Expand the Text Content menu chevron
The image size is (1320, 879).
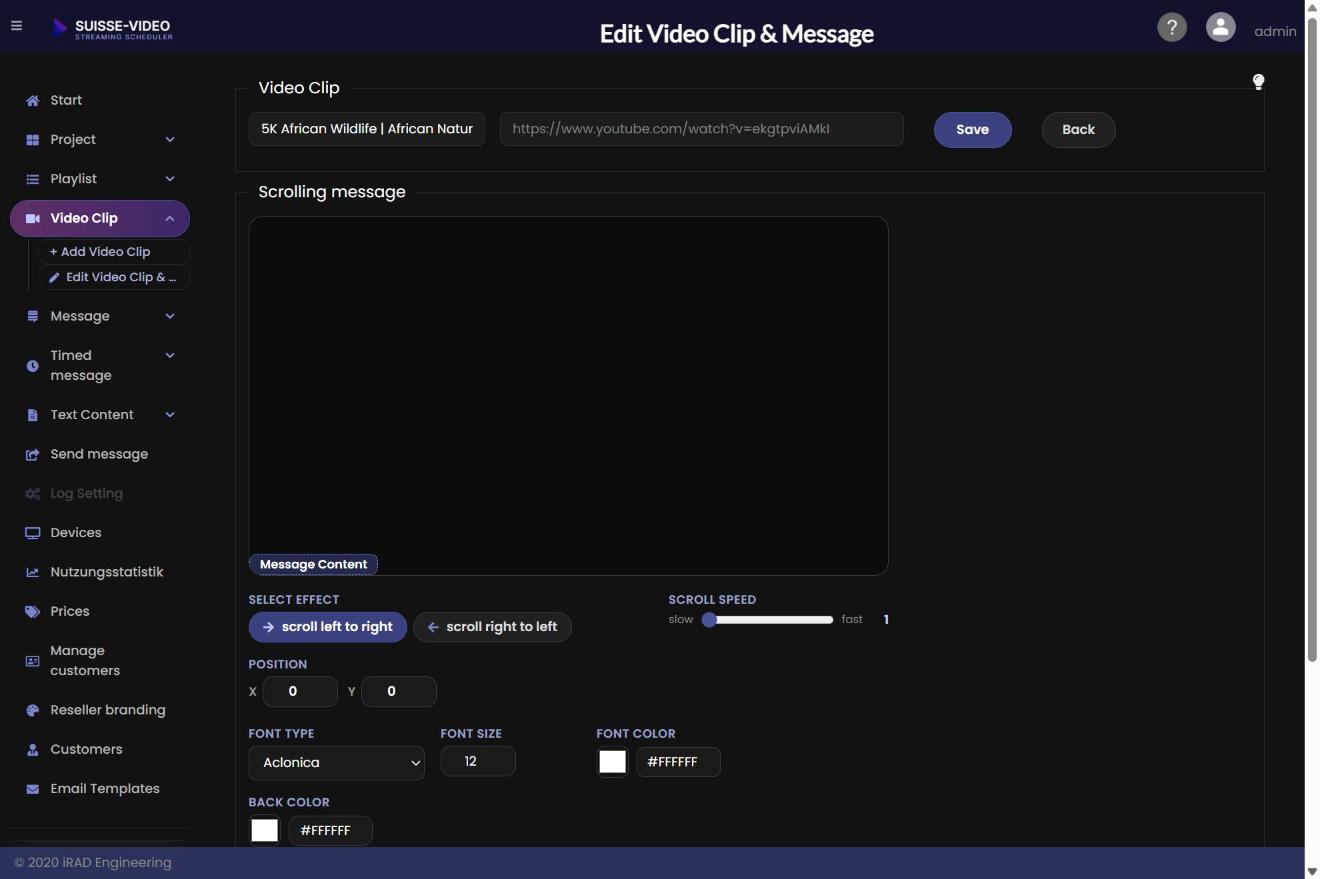[170, 415]
